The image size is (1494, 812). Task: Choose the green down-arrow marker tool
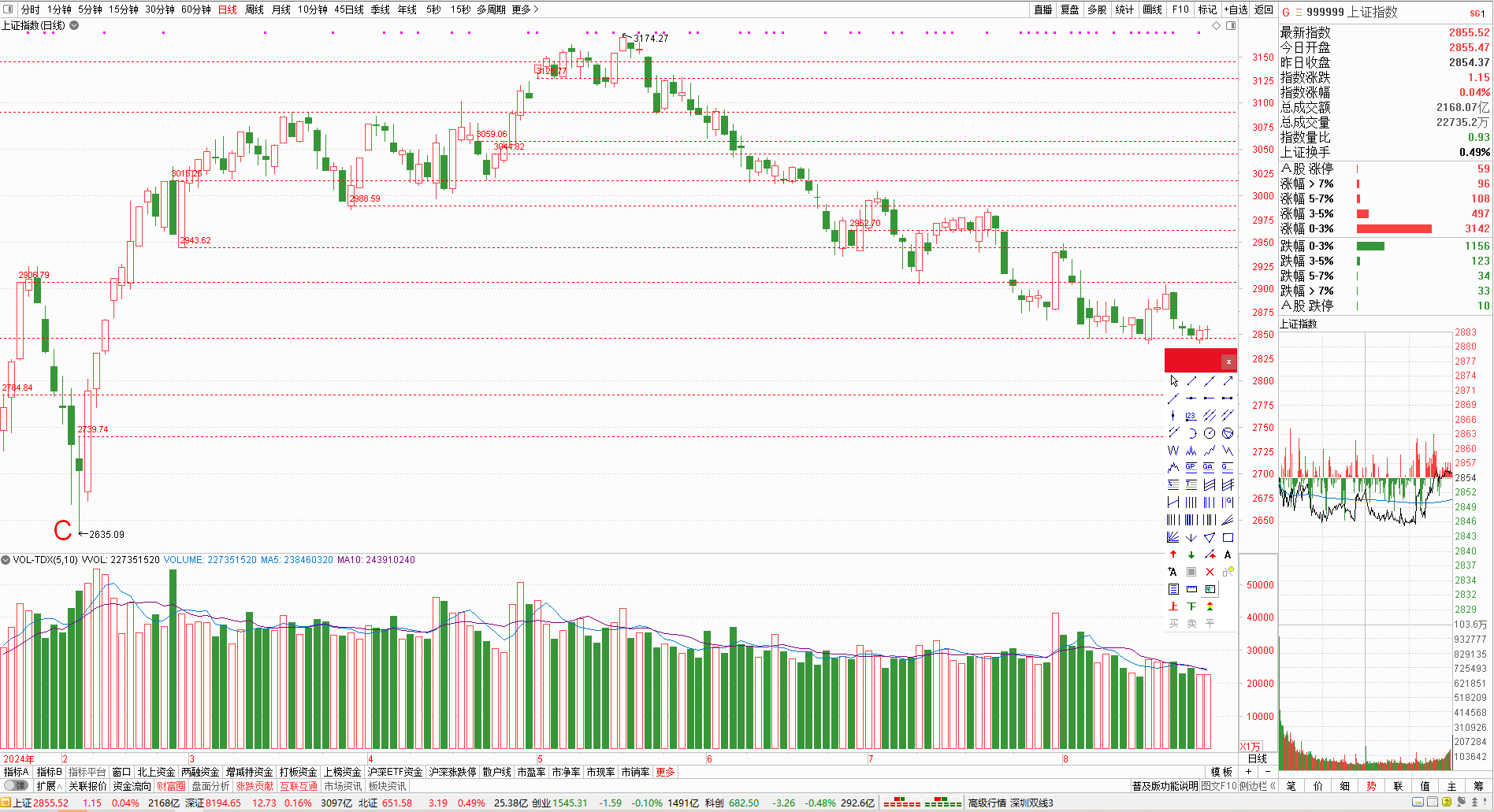(x=1191, y=554)
